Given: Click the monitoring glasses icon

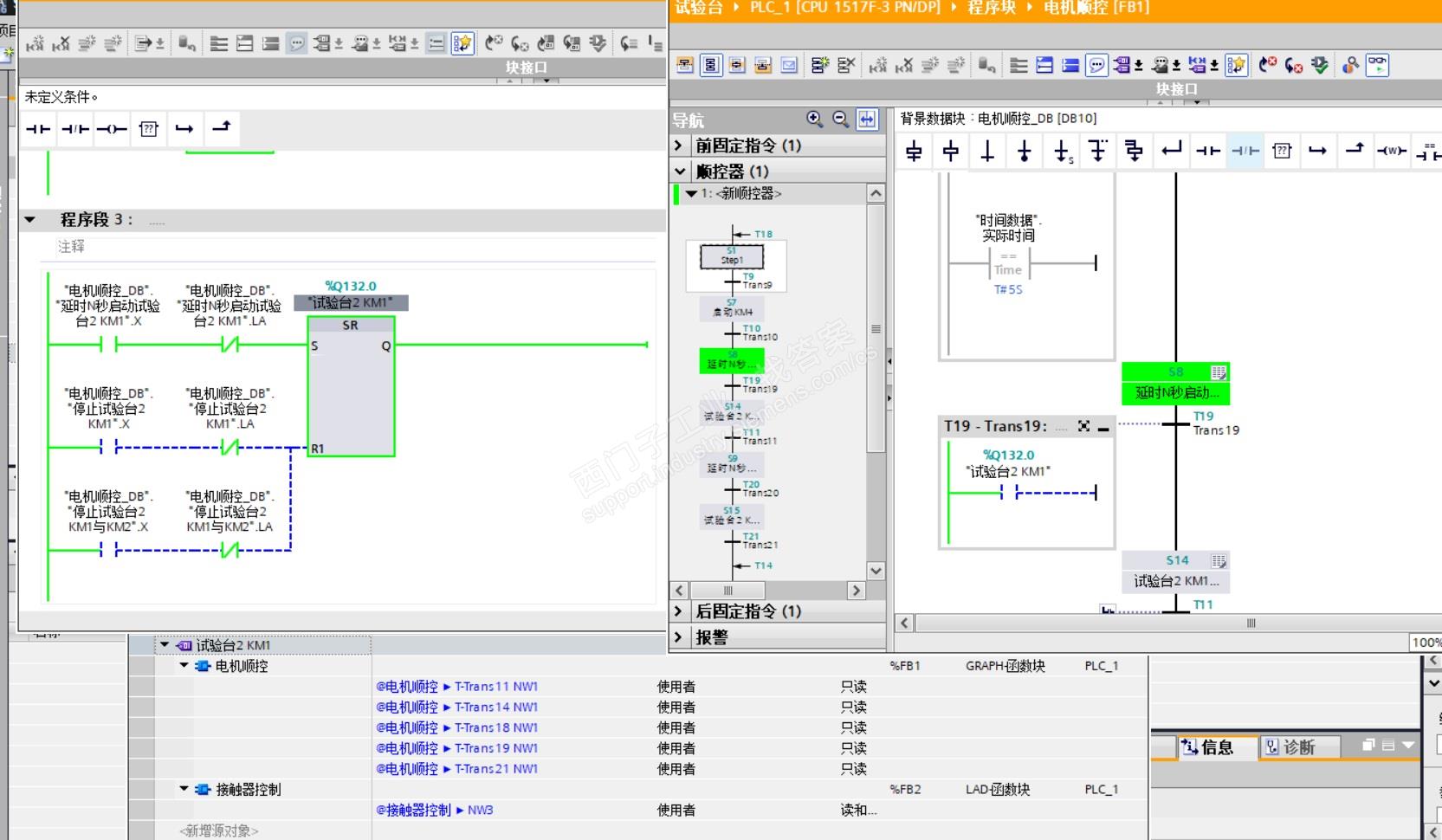Looking at the screenshot, I should click(1377, 65).
